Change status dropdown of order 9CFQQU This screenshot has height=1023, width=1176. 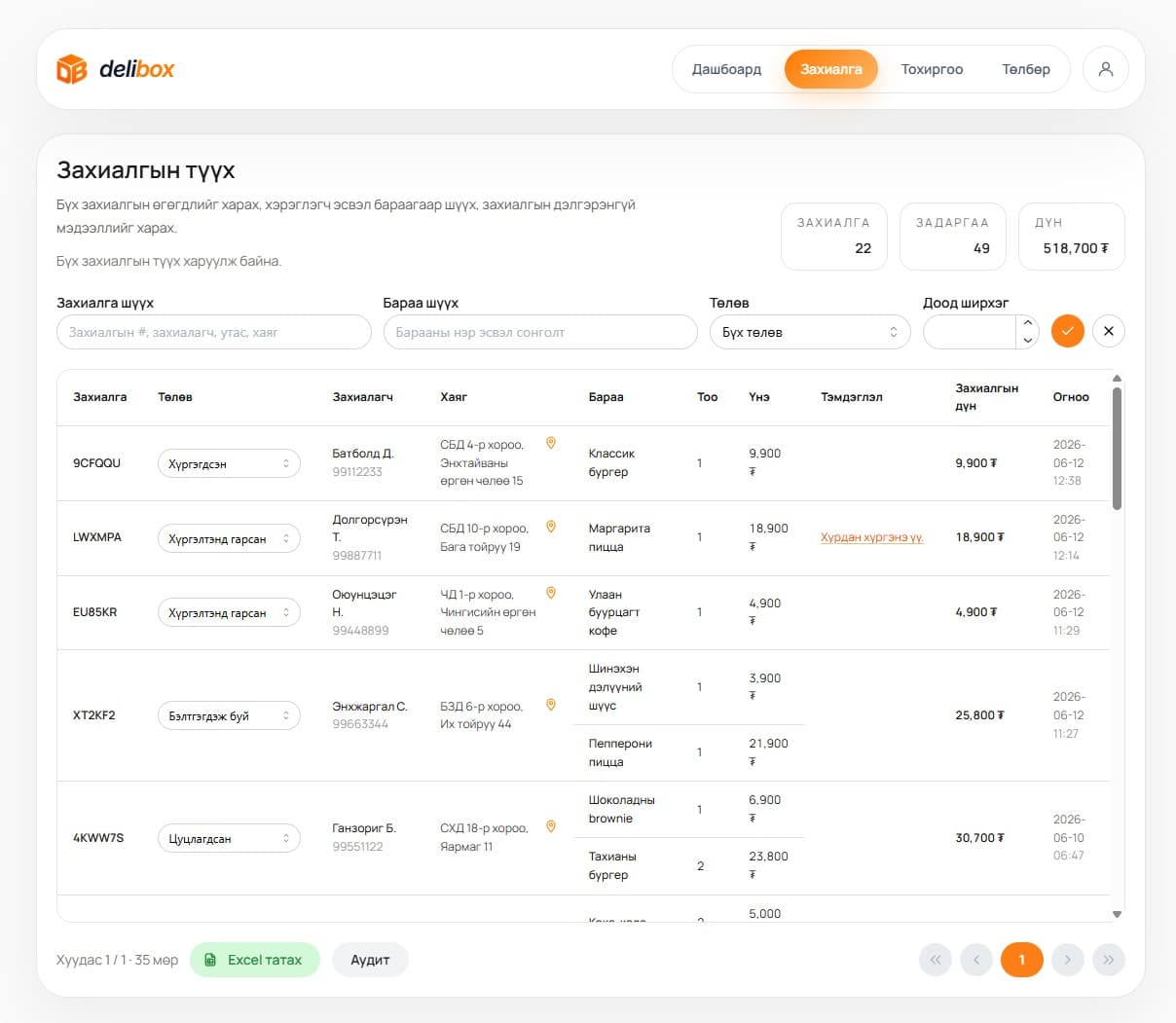(x=229, y=463)
